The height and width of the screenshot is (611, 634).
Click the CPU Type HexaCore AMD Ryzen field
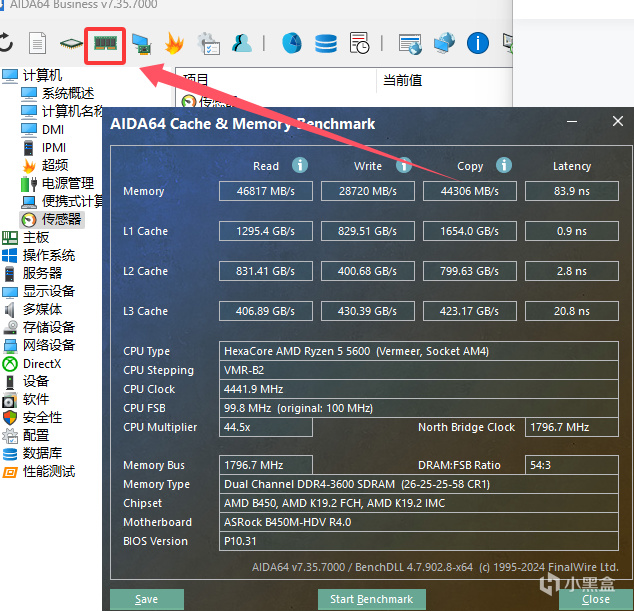click(418, 351)
